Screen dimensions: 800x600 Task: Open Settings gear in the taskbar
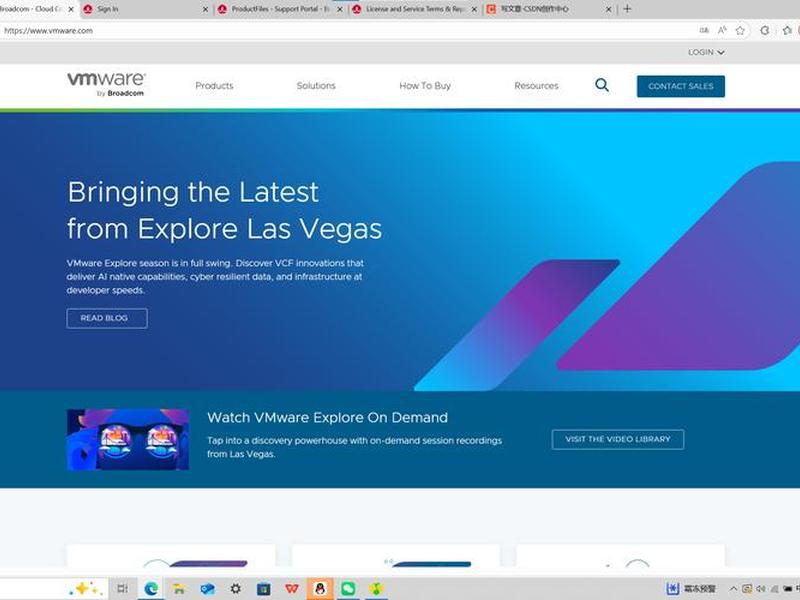(235, 589)
